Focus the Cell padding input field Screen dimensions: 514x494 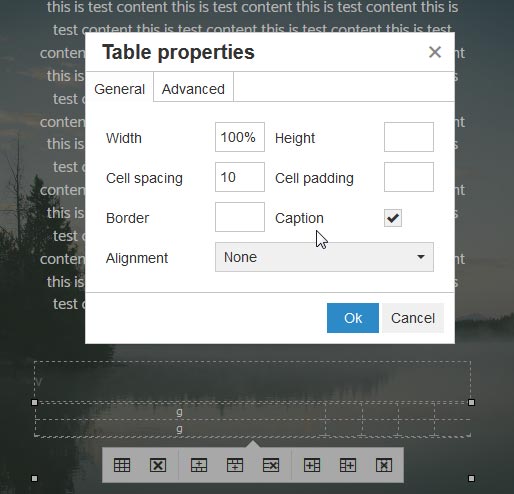pyautogui.click(x=409, y=177)
